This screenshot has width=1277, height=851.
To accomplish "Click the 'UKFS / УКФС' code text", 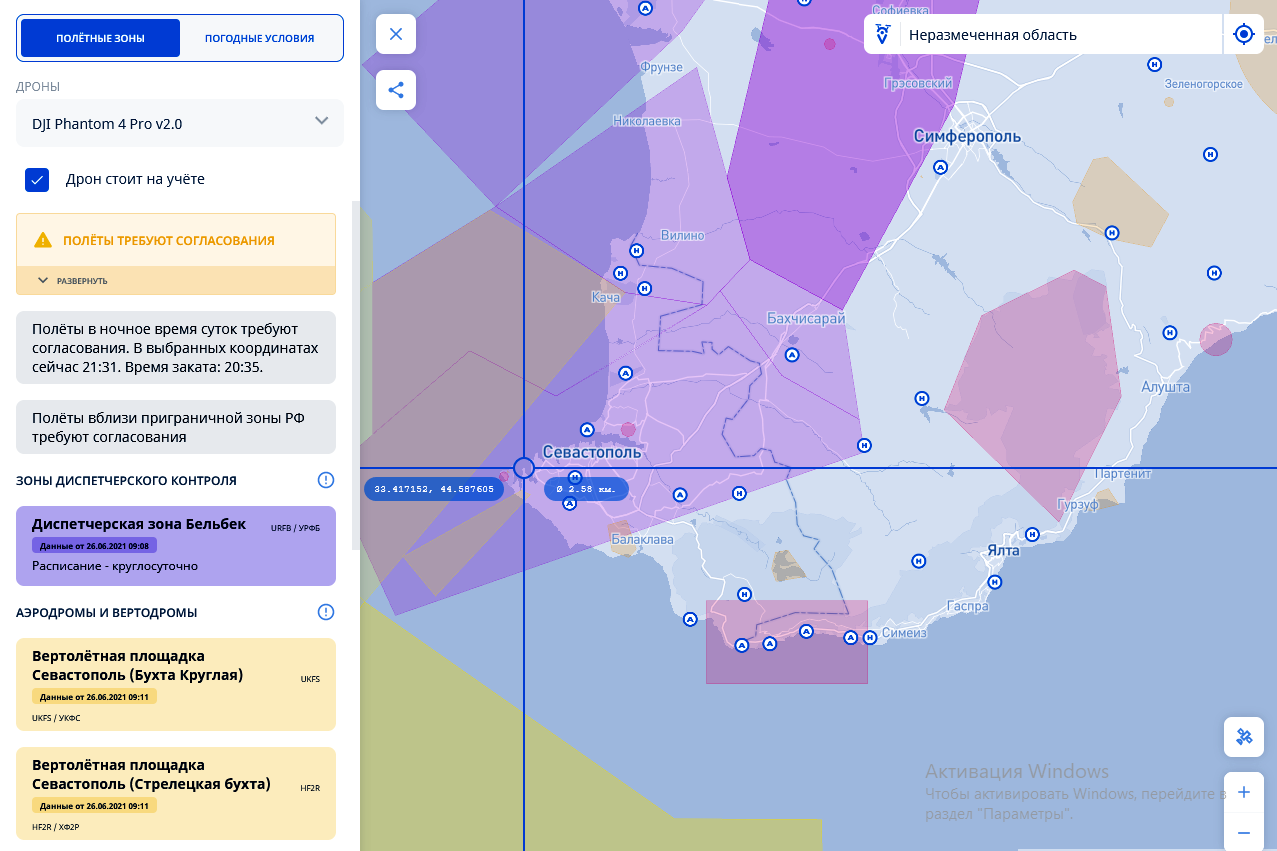I will 56,718.
